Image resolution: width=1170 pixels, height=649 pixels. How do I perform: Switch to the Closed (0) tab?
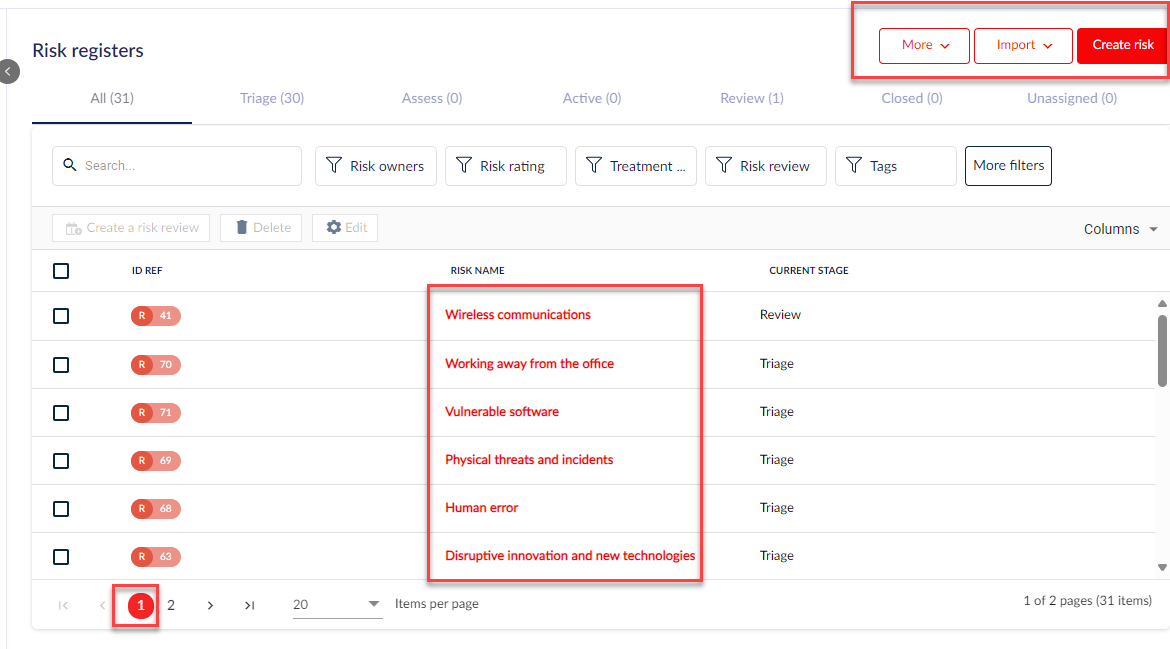pyautogui.click(x=912, y=98)
